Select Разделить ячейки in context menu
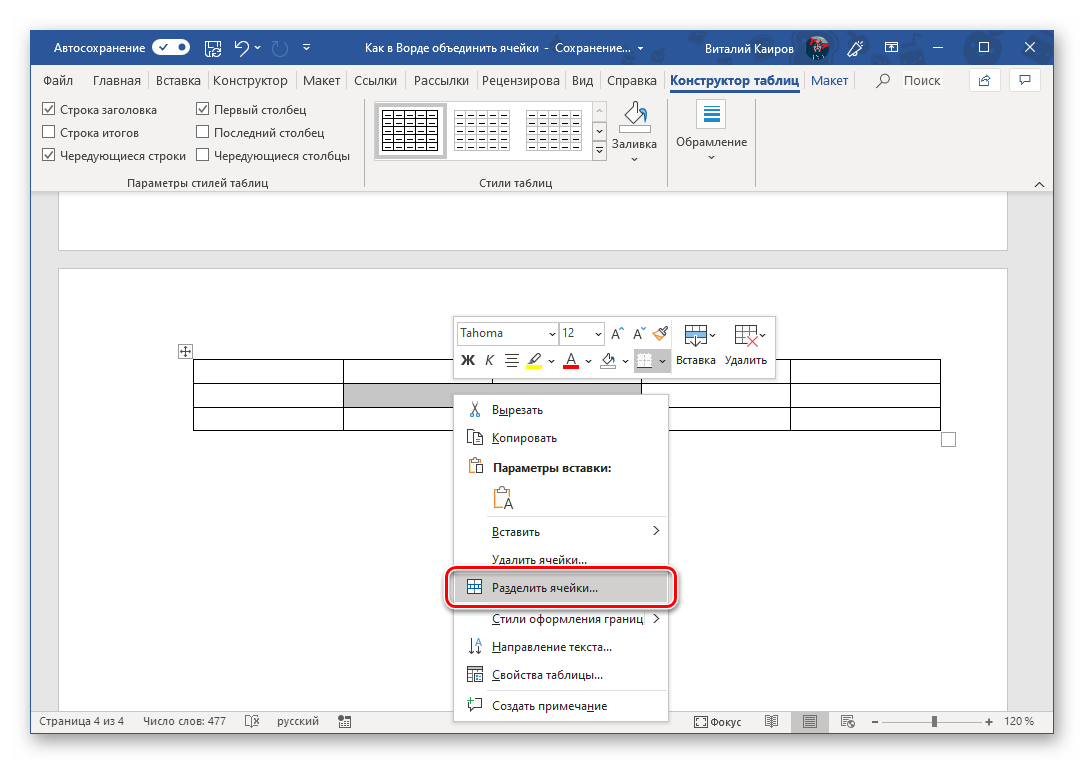The width and height of the screenshot is (1084, 764). click(x=561, y=588)
